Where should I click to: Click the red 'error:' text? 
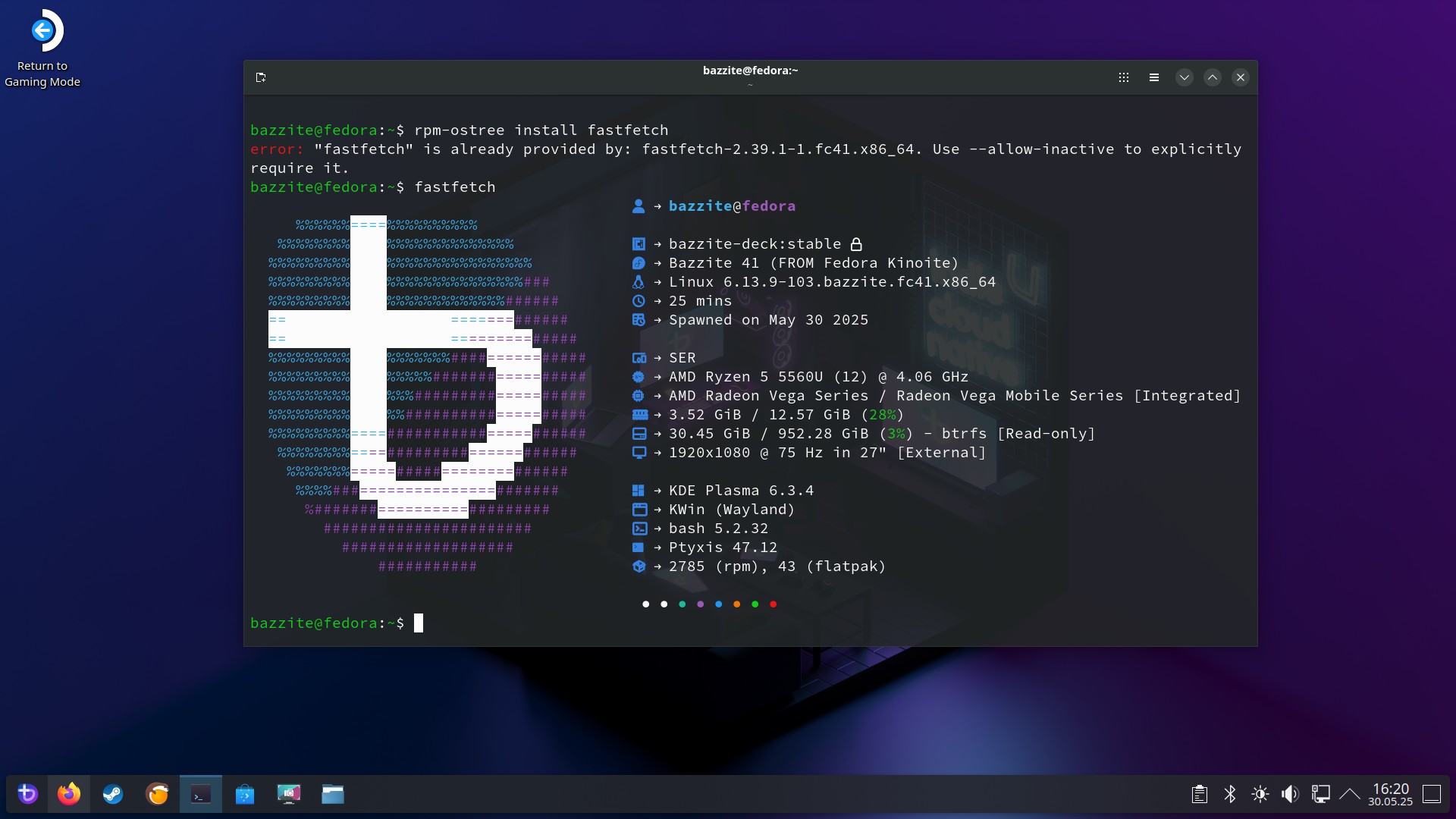point(278,149)
